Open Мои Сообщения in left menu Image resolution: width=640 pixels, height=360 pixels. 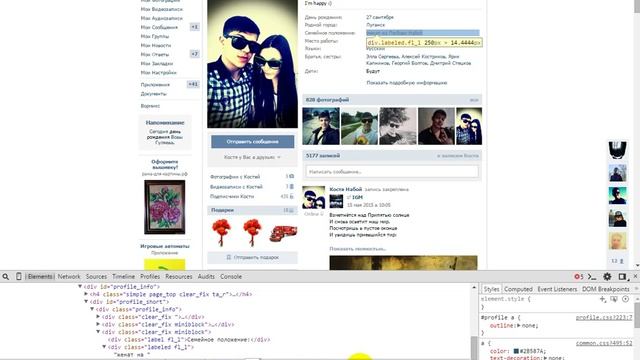[x=159, y=27]
